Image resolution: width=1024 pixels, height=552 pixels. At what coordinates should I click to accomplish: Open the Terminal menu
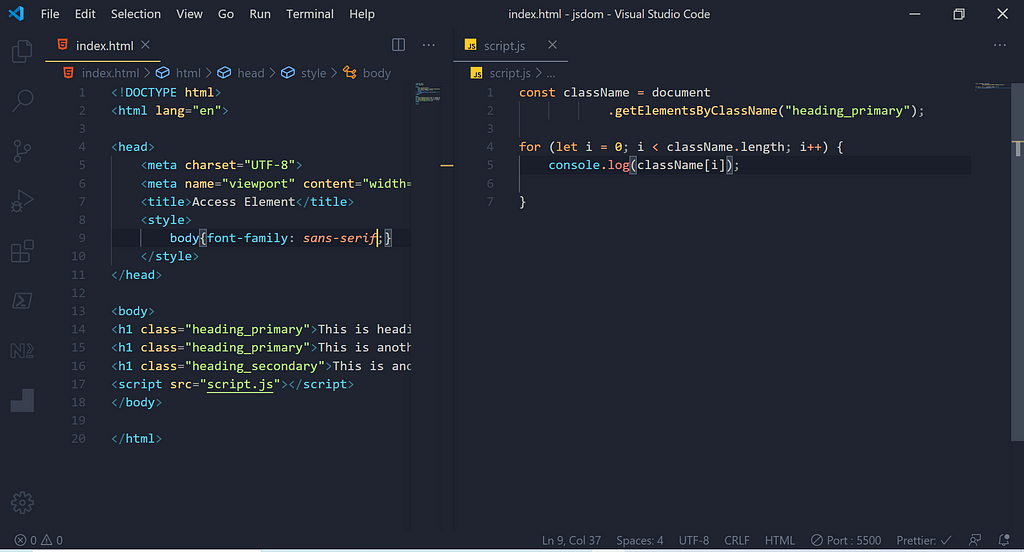click(x=310, y=14)
